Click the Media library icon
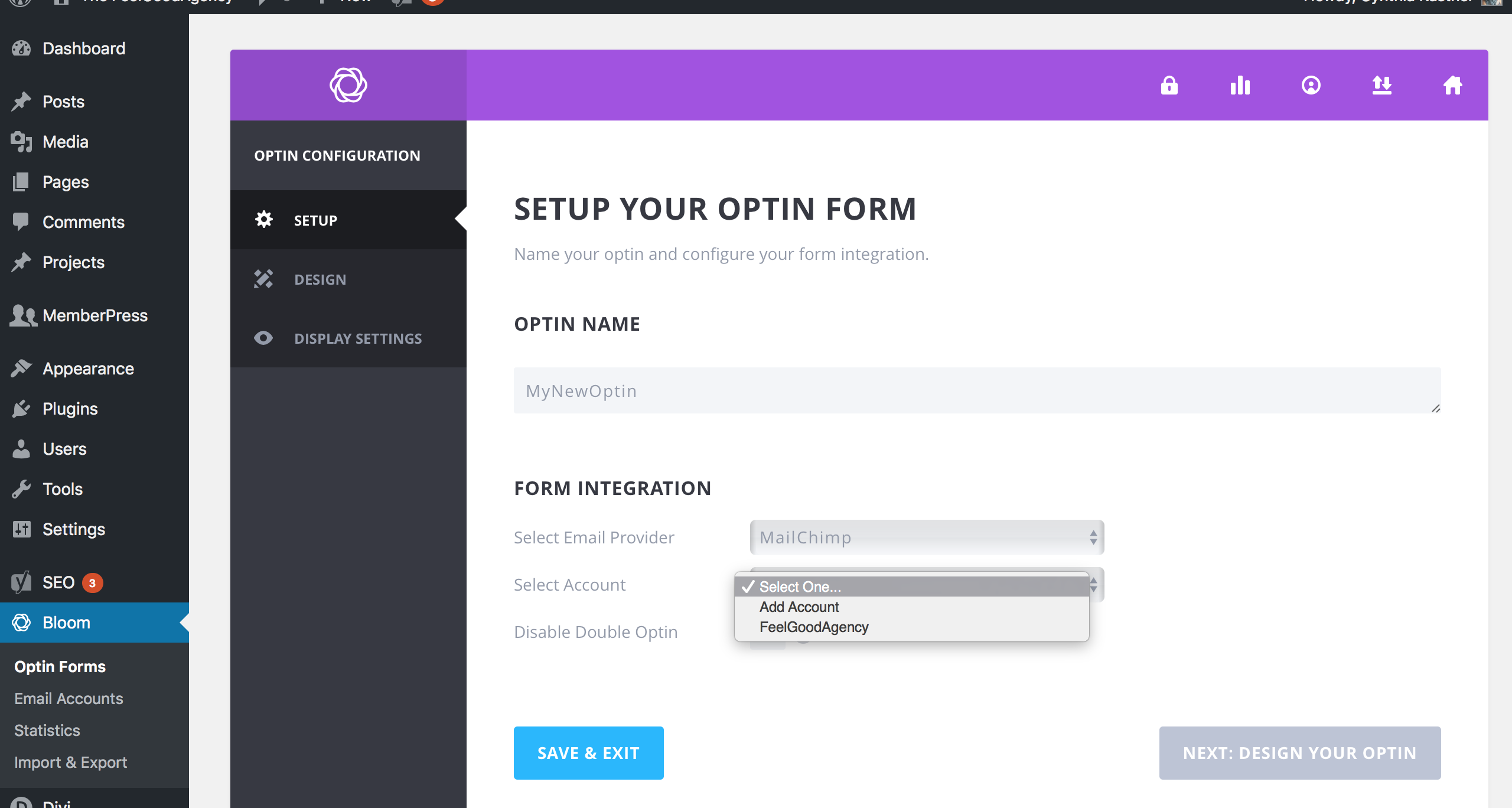The height and width of the screenshot is (808, 1512). (21, 142)
